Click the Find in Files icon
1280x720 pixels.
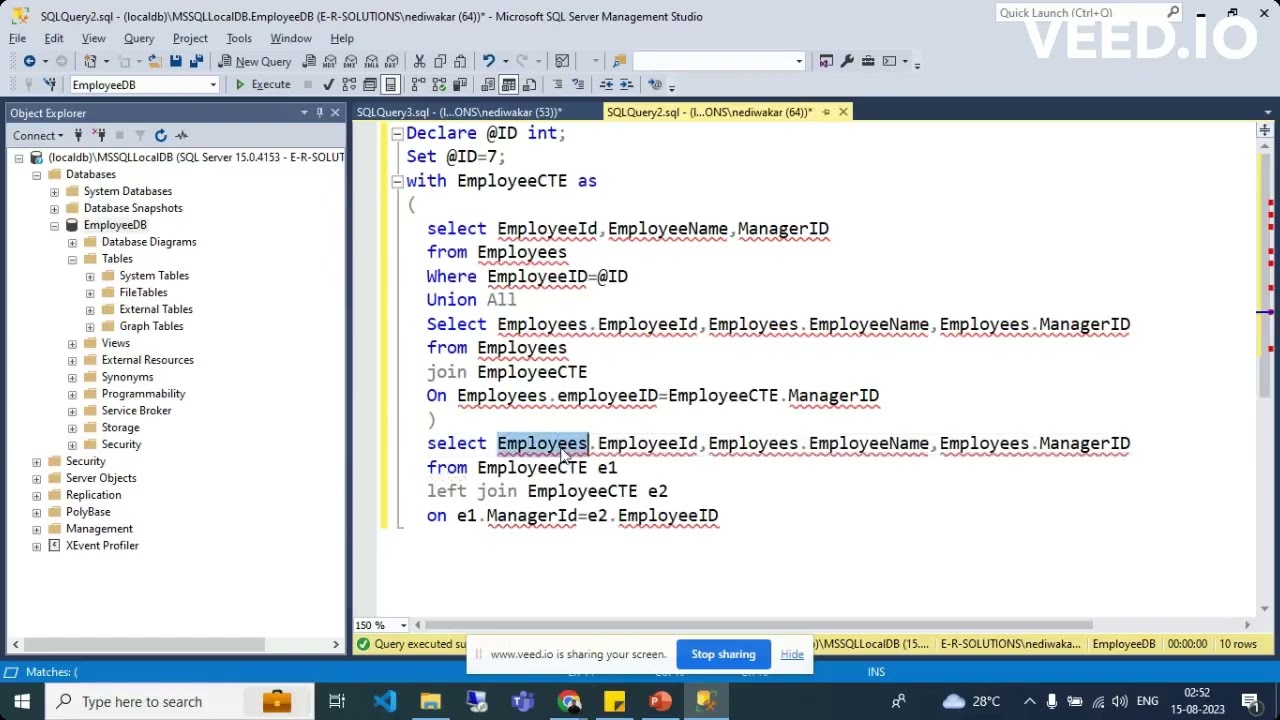tap(619, 61)
